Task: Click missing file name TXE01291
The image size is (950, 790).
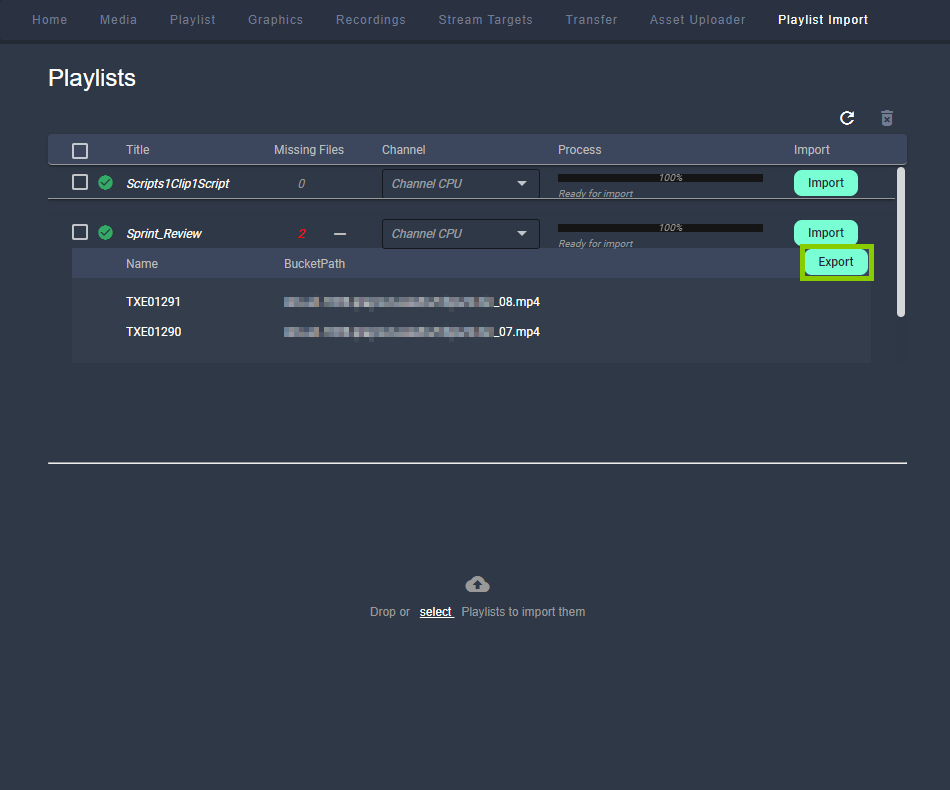Action: (153, 302)
